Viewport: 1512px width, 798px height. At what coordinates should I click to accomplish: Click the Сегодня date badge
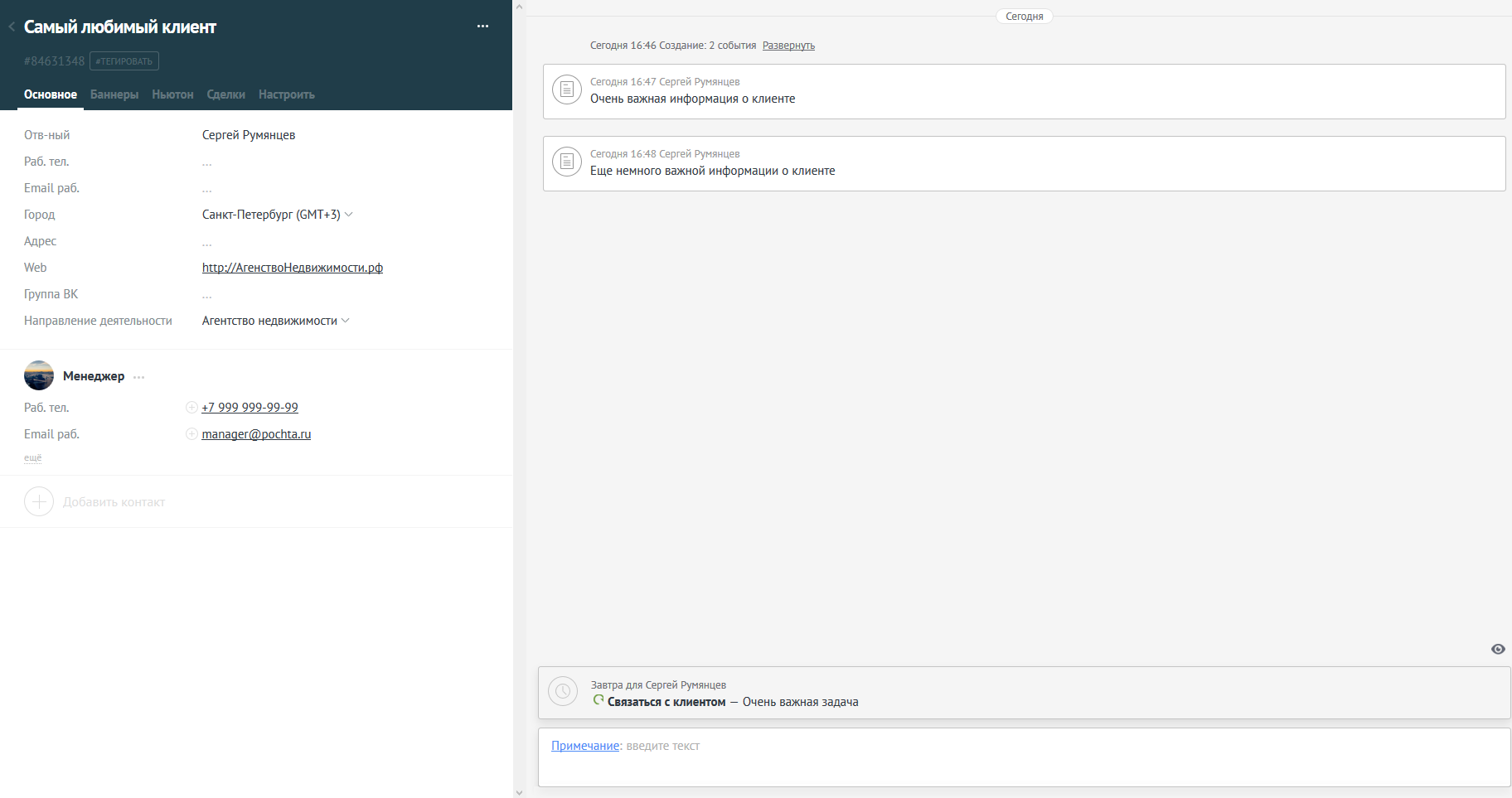1025,17
